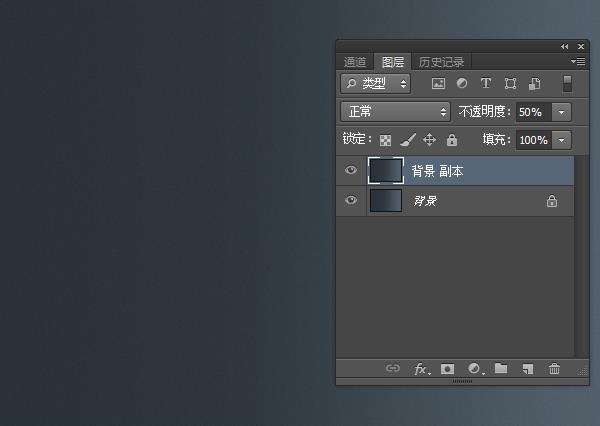Click the shape layer filter icon

coord(511,84)
